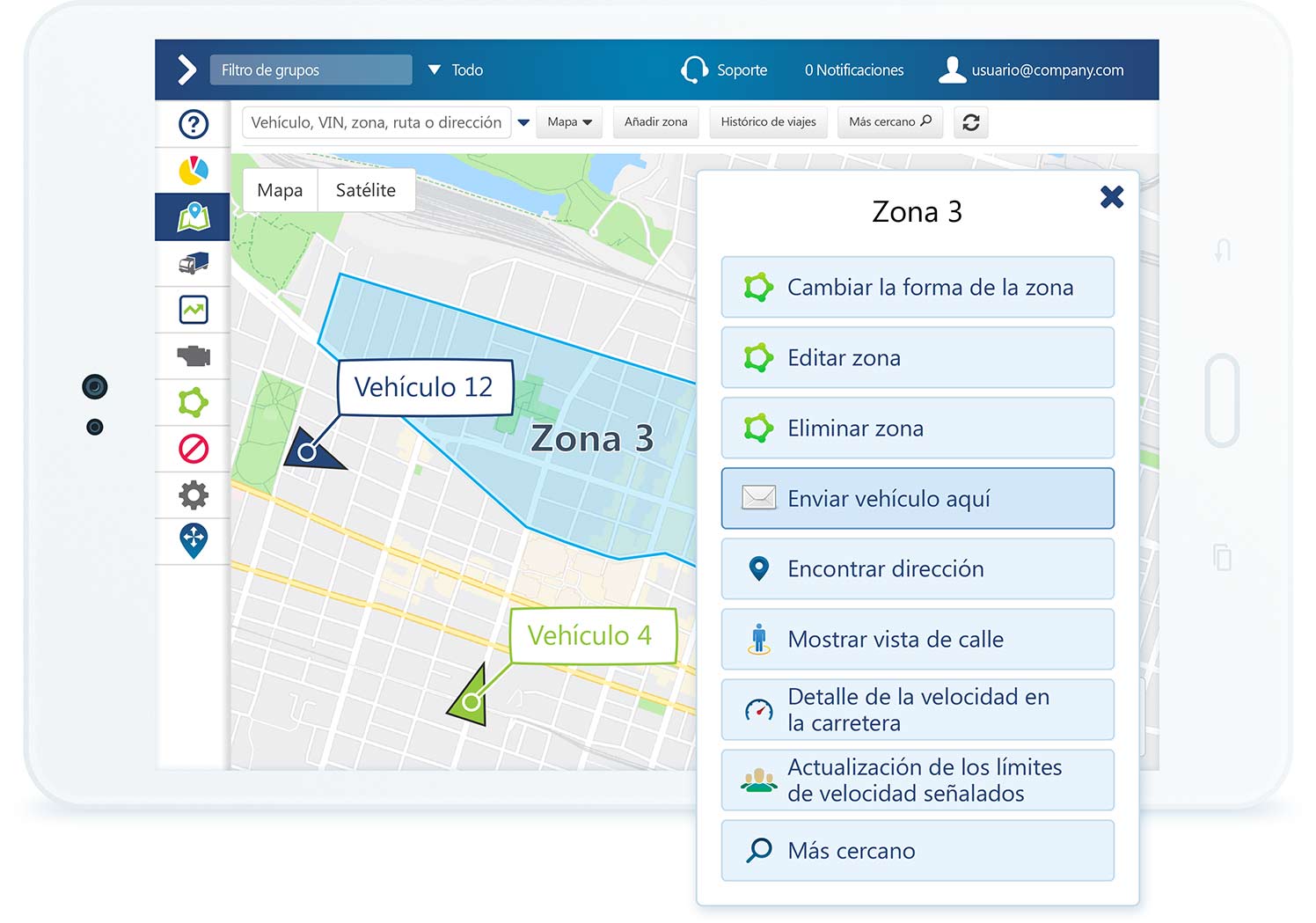1316x923 pixels.
Task: Choose Más cercano in the Zona 3 menu
Action: coord(918,850)
